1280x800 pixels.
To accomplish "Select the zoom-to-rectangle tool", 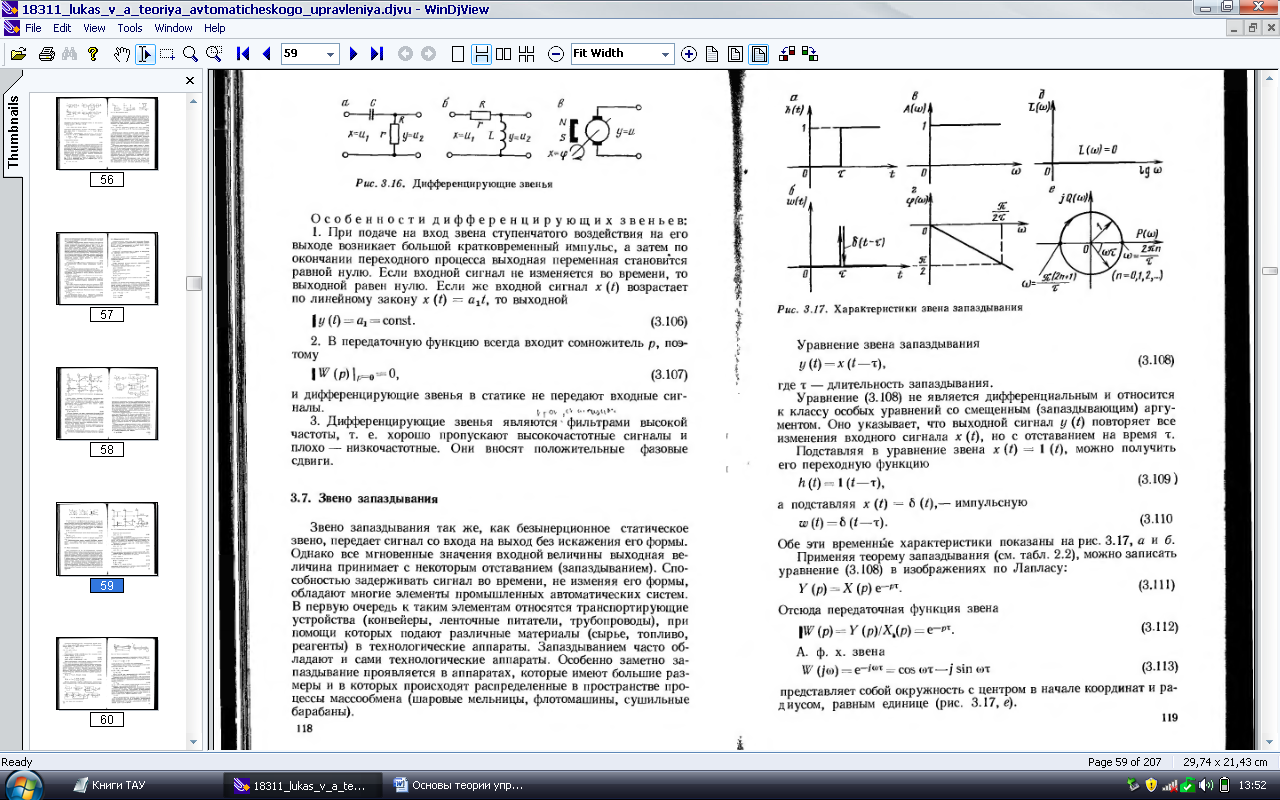I will (213, 54).
